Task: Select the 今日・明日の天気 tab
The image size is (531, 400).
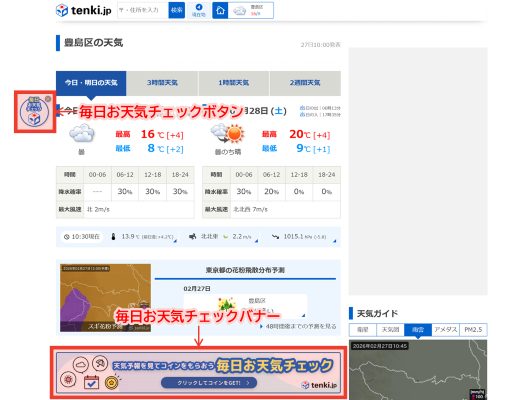Action: coord(91,83)
